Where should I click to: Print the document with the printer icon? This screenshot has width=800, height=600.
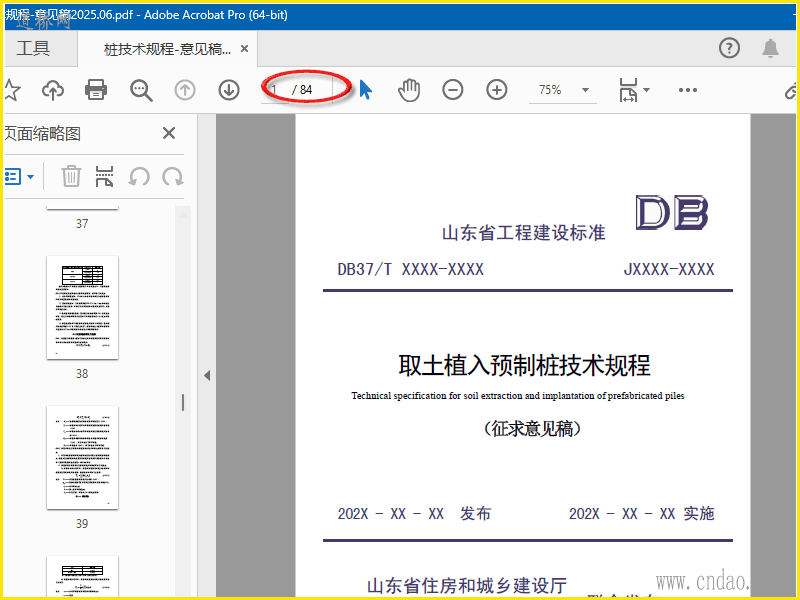pyautogui.click(x=96, y=90)
